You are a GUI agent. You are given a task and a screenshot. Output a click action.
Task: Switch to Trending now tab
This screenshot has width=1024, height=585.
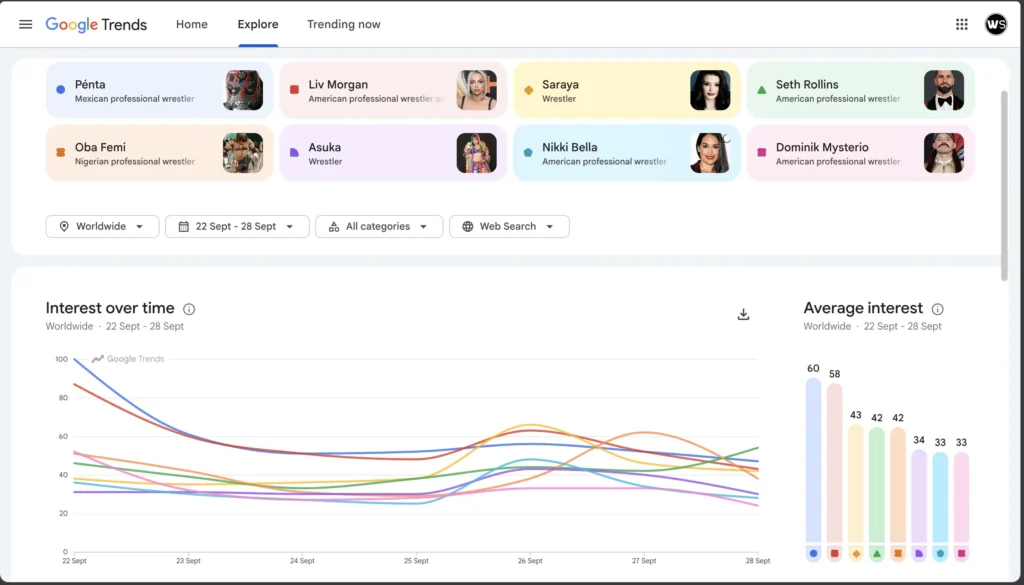click(344, 24)
